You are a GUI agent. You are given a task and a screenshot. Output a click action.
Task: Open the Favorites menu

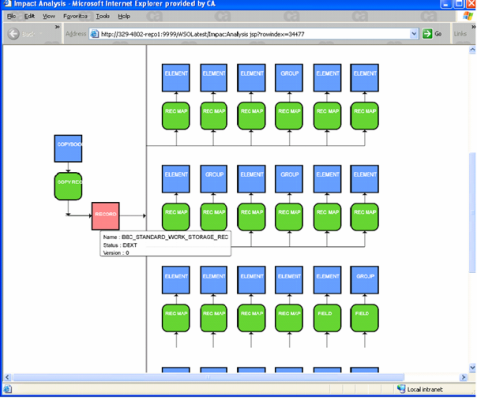[75, 16]
